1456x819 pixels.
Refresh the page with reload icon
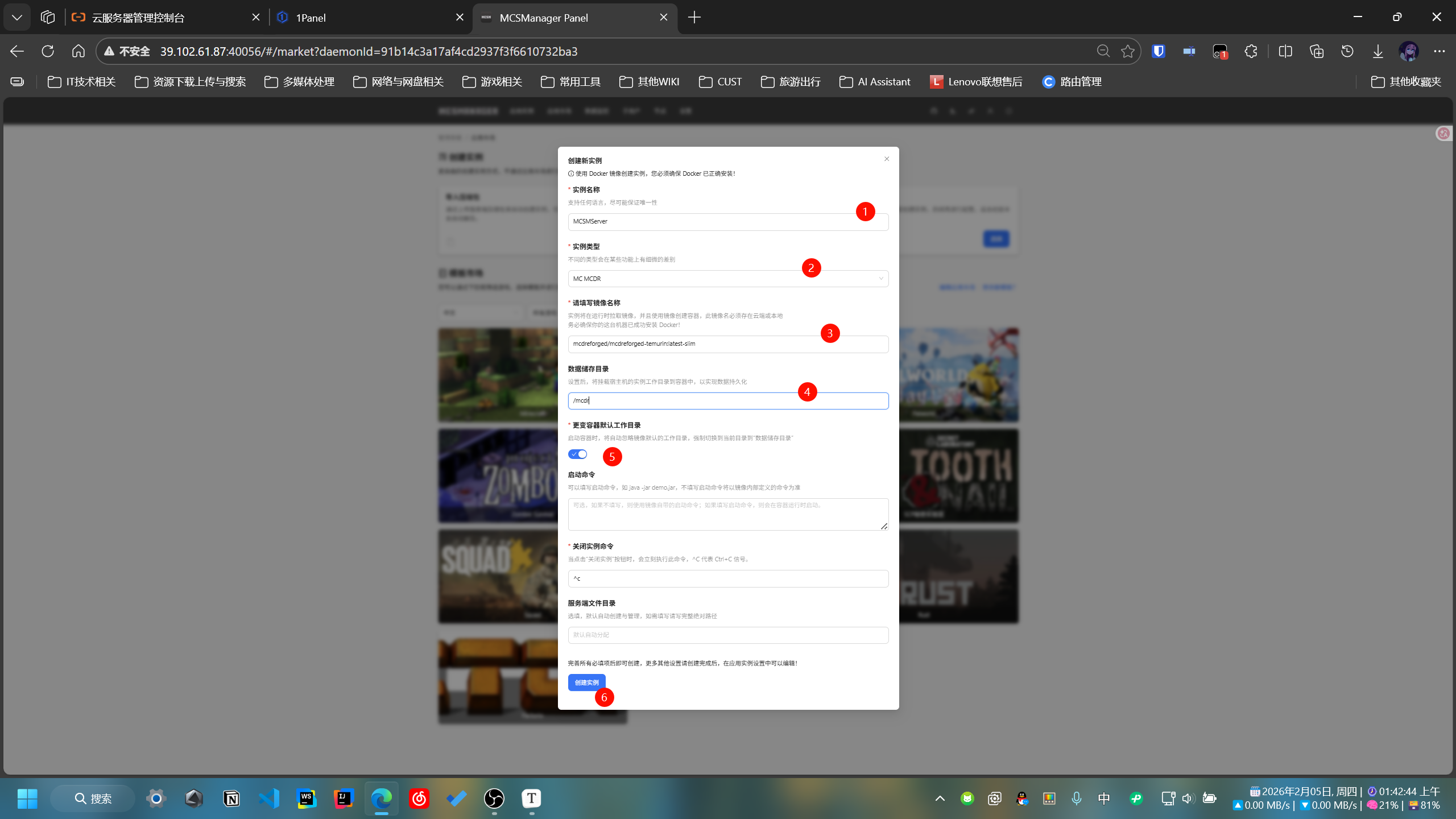(48, 51)
